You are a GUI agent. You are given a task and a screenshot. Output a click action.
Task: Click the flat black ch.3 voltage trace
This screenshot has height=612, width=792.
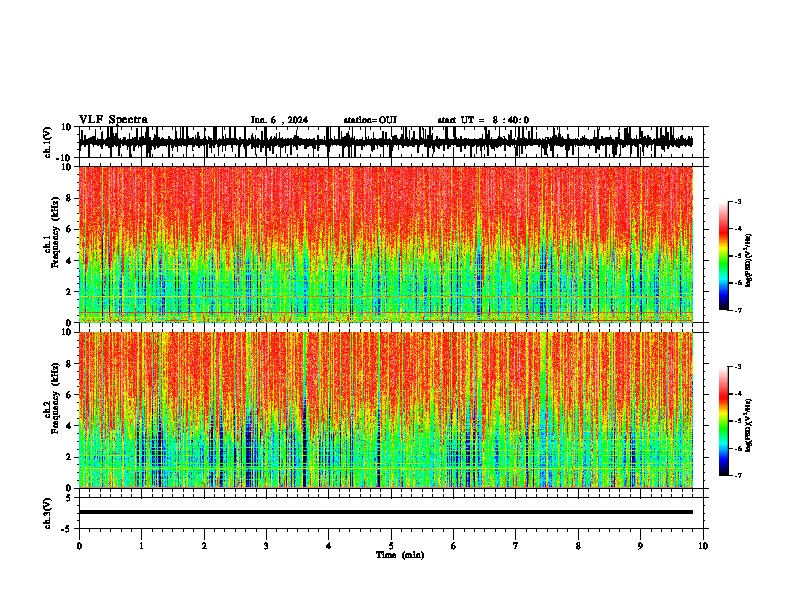pos(385,512)
